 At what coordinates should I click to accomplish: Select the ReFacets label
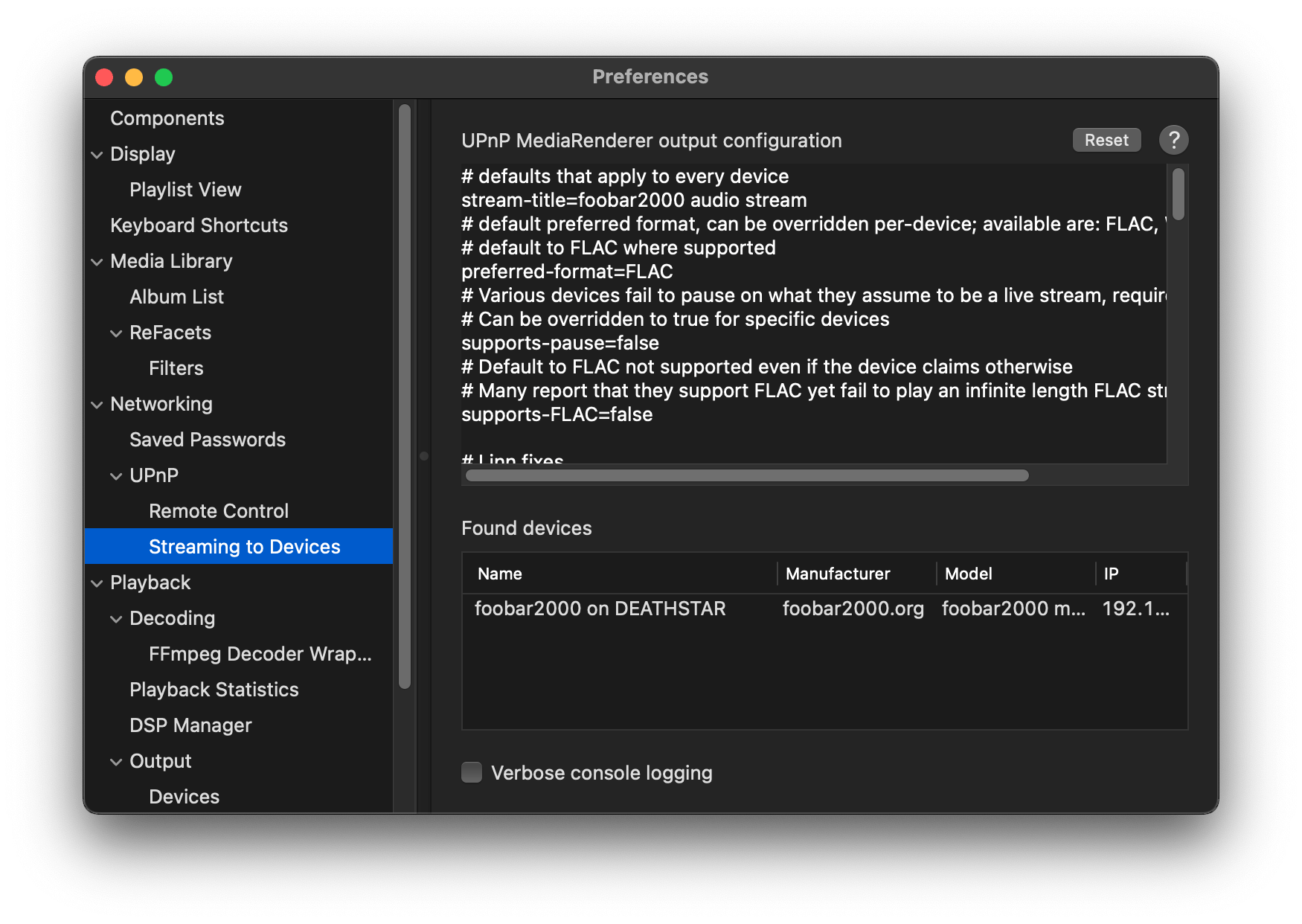coord(170,333)
